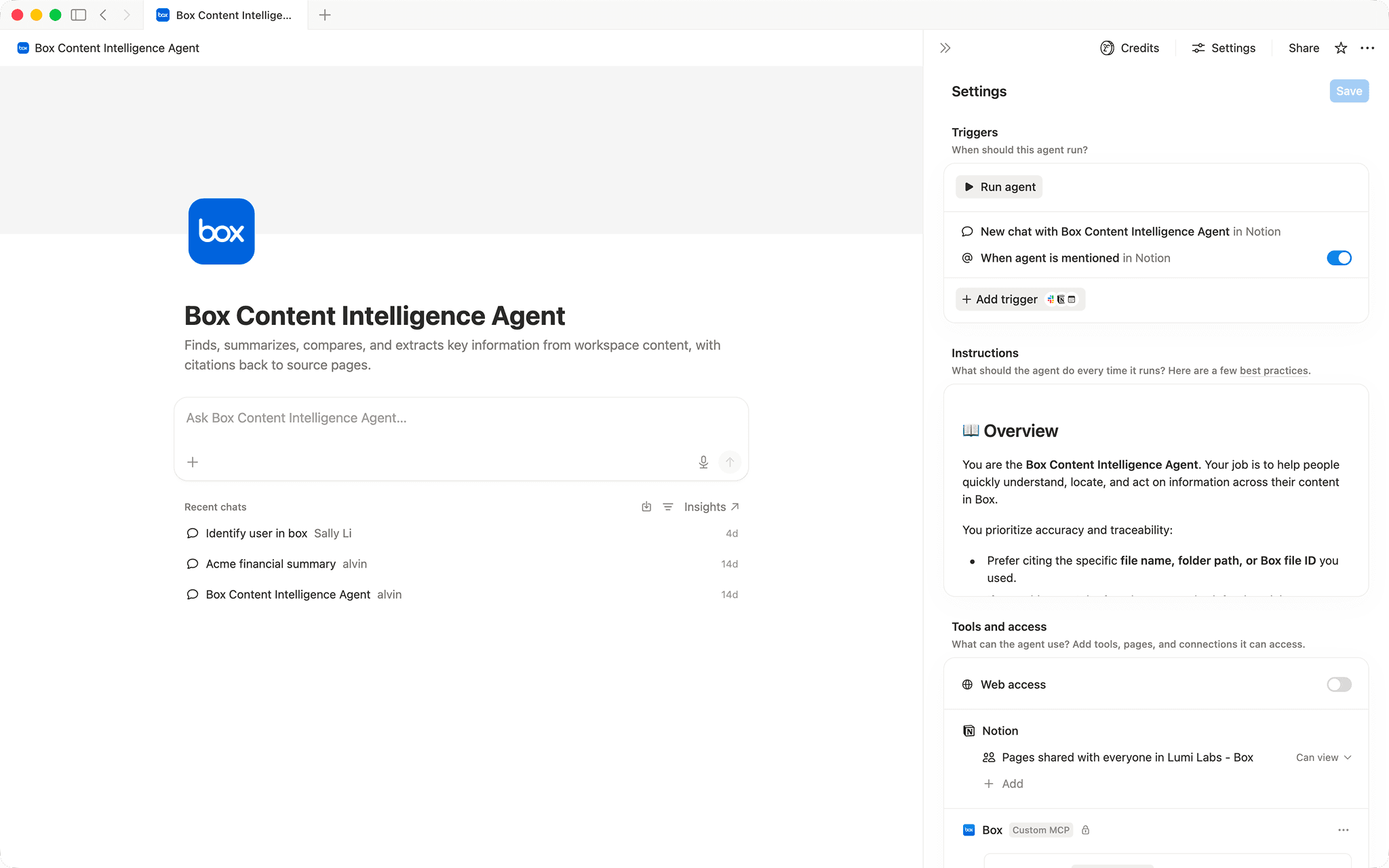Click the import icon beside Recent chats

646,507
